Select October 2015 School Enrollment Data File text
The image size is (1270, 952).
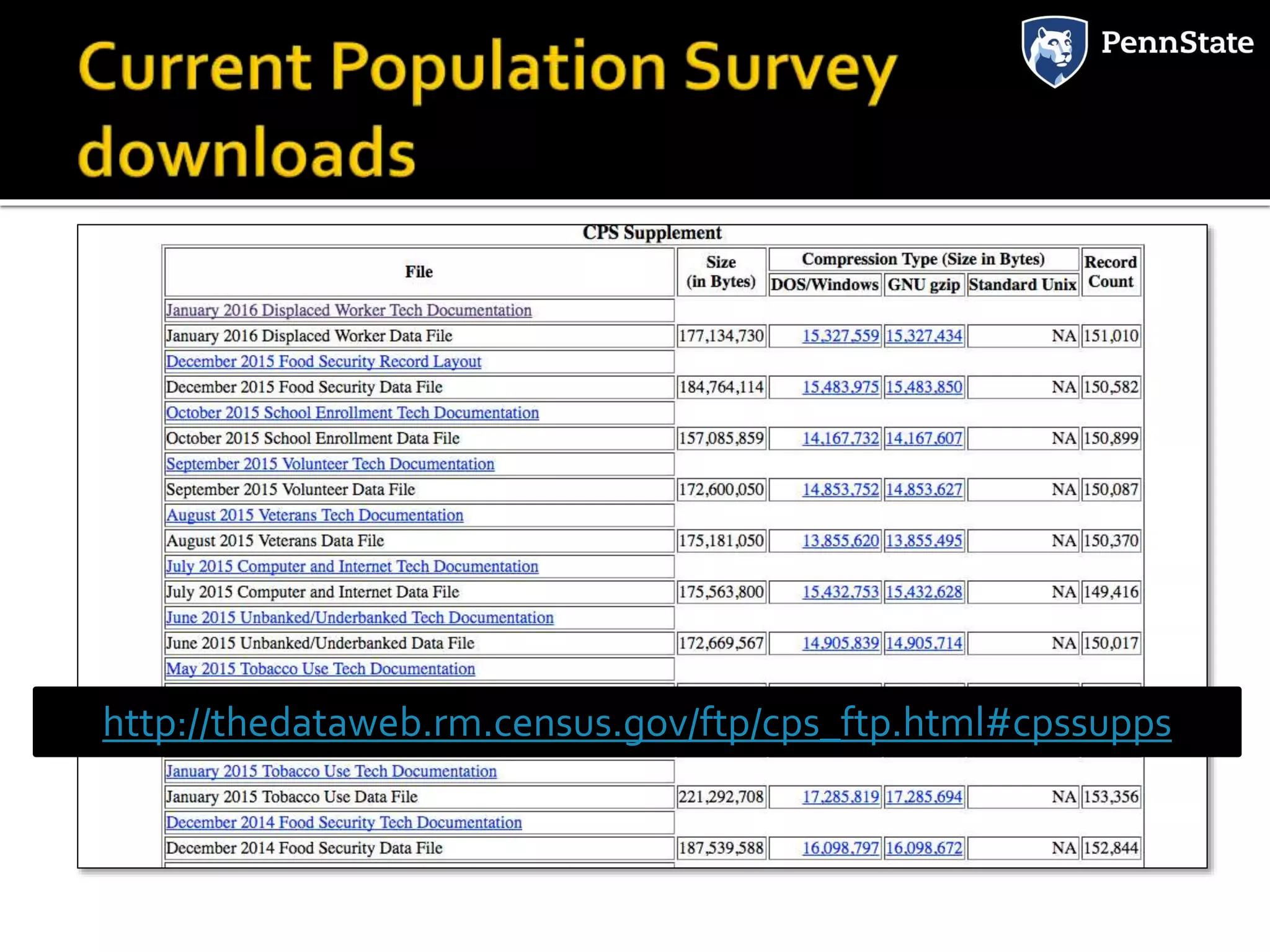(x=313, y=438)
